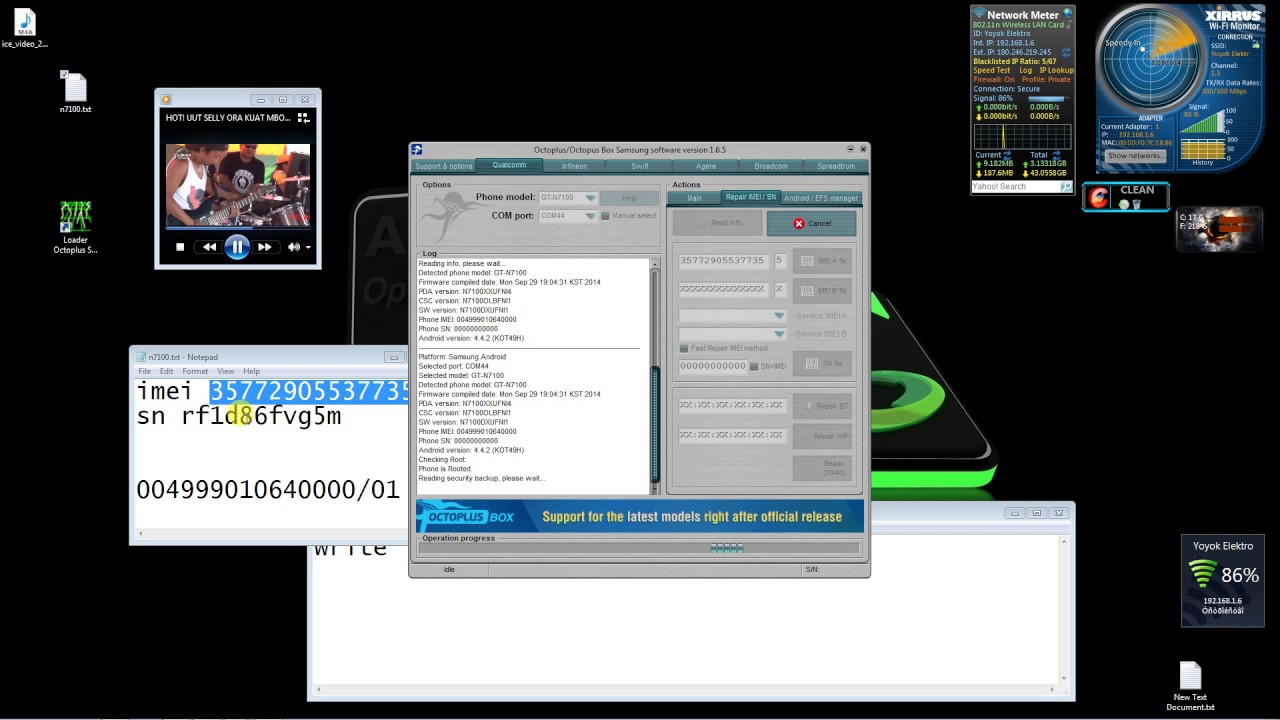The width and height of the screenshot is (1280, 720).
Task: Click the IMEI A input field
Action: (x=724, y=261)
